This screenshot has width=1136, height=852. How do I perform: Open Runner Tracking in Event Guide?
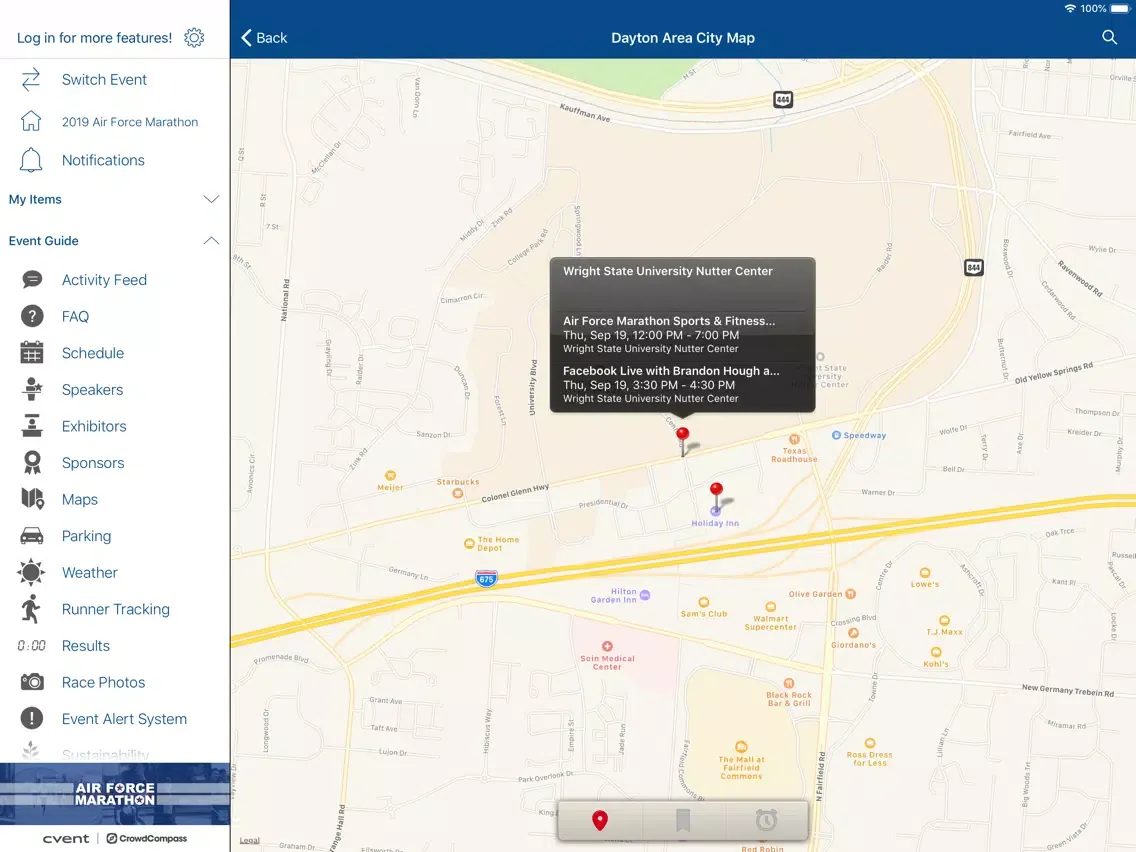click(x=114, y=609)
